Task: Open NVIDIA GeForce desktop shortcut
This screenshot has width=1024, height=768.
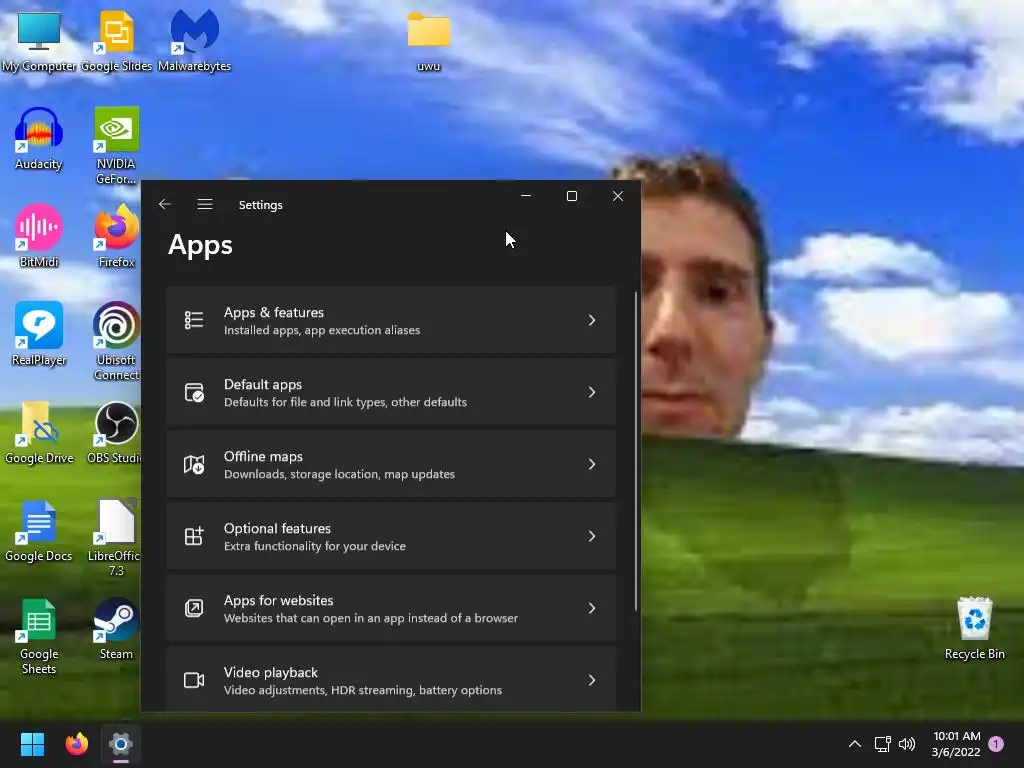Action: coord(116,146)
